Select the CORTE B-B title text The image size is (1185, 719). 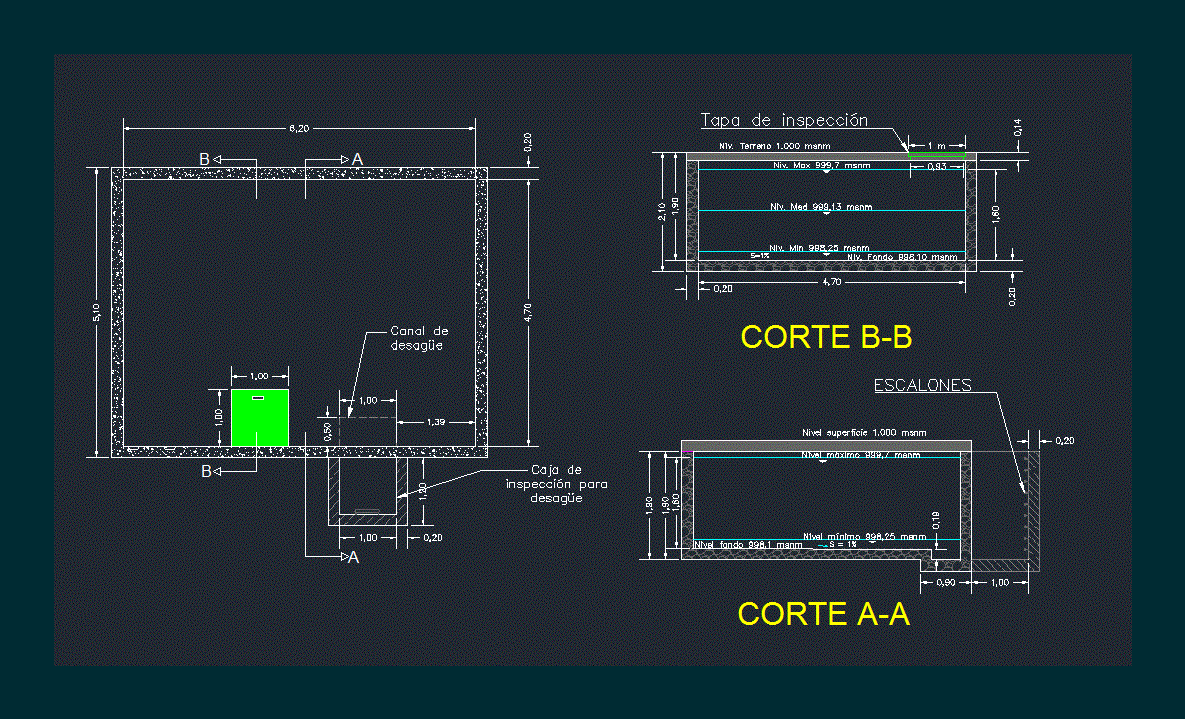point(826,338)
